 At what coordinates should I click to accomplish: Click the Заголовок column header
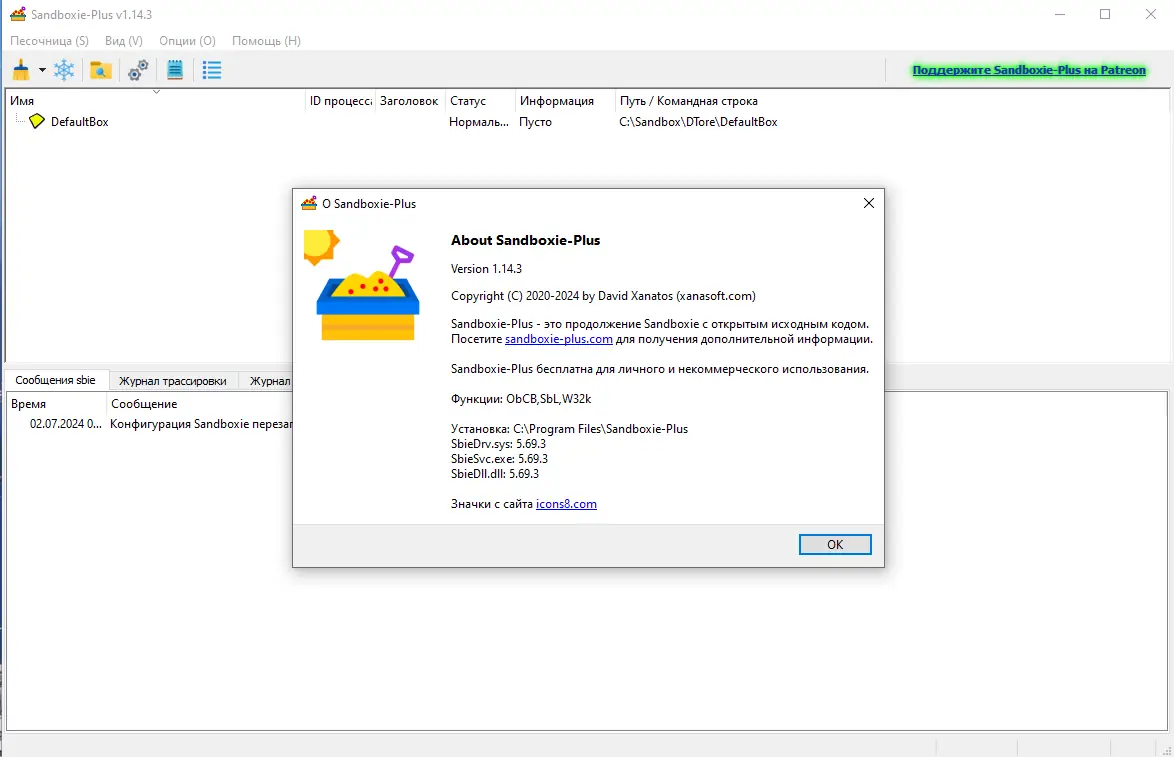(x=409, y=100)
